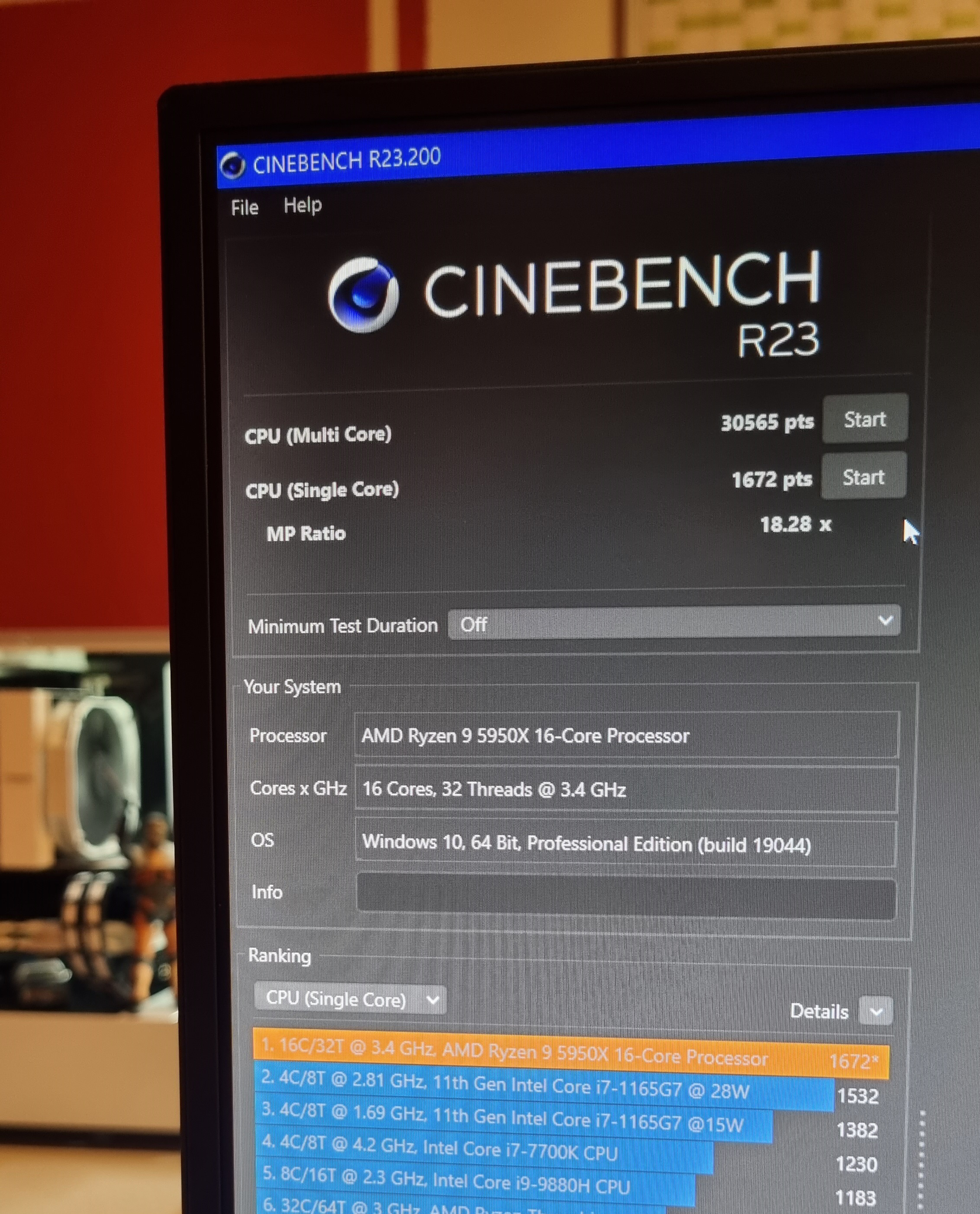Select the 1672 pts single core score
The height and width of the screenshot is (1214, 980).
[772, 480]
